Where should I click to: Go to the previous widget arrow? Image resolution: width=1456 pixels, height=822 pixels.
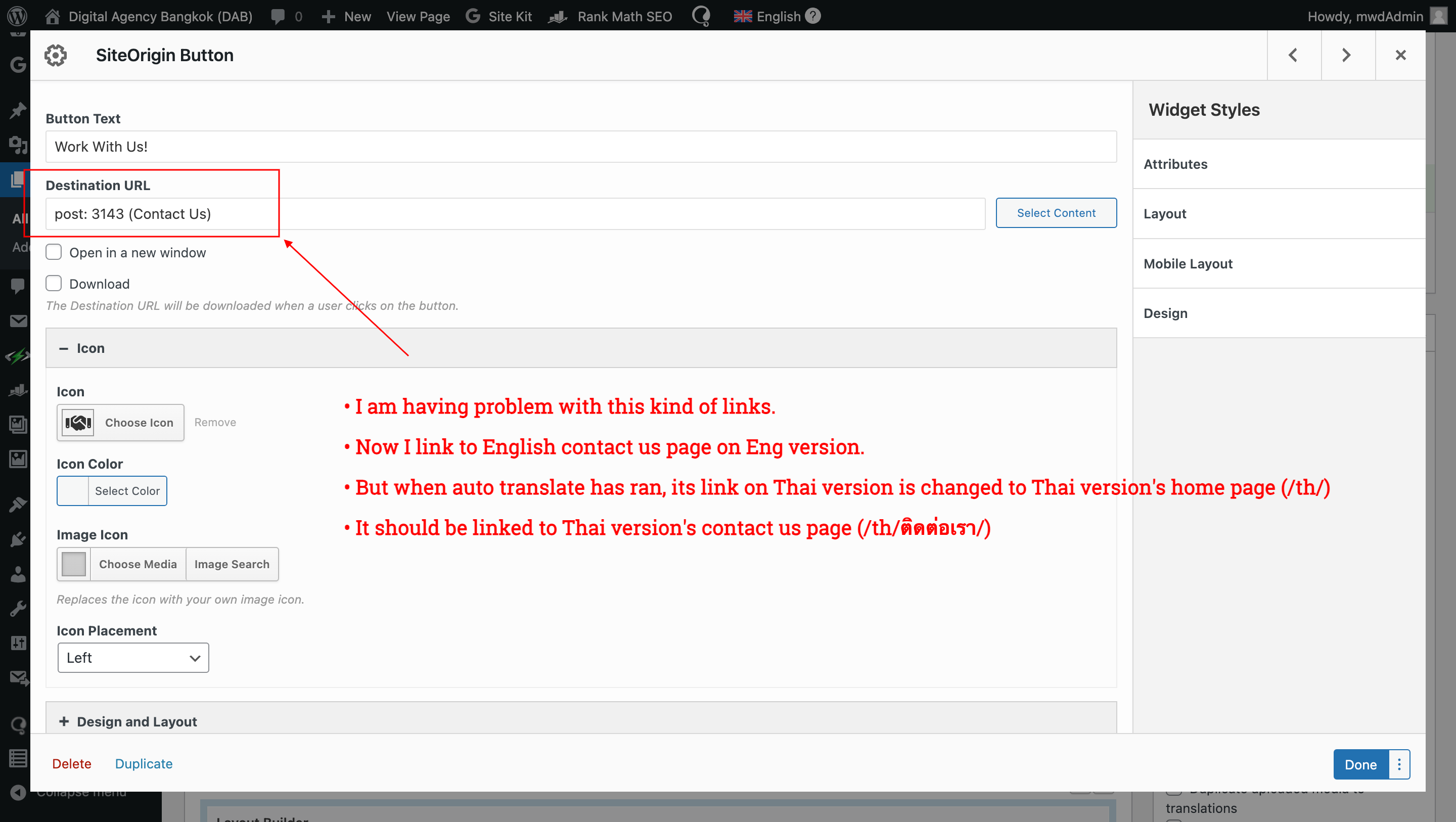1293,55
